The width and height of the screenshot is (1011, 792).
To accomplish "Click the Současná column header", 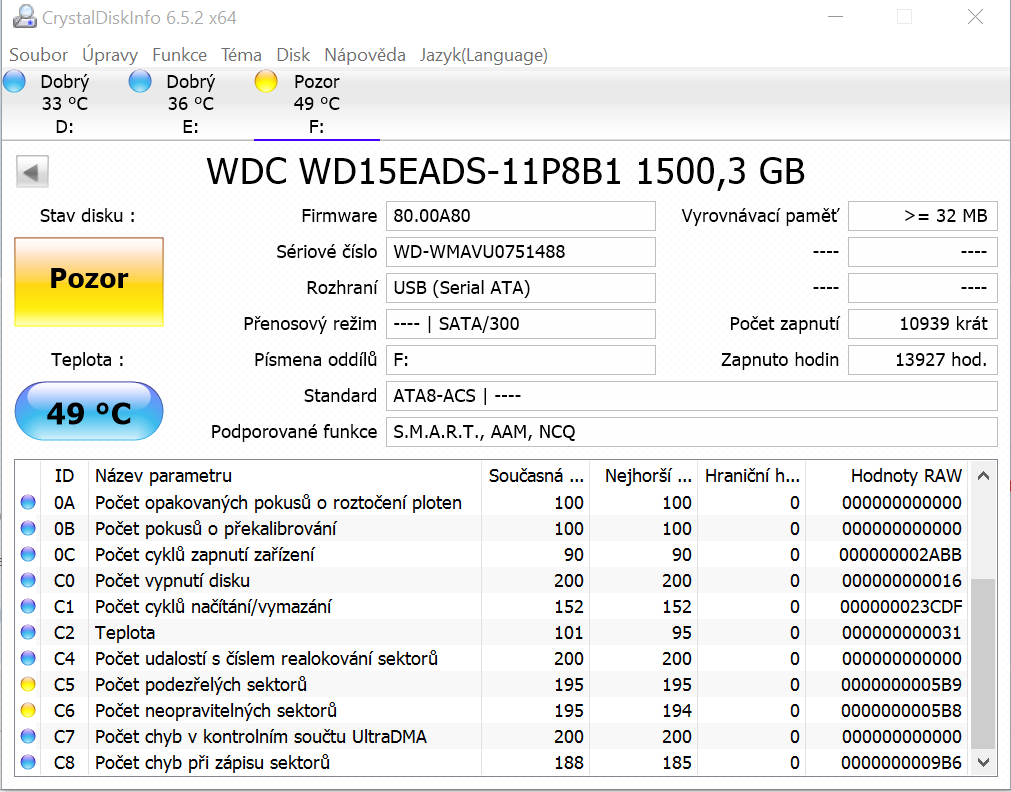I will click(x=535, y=476).
